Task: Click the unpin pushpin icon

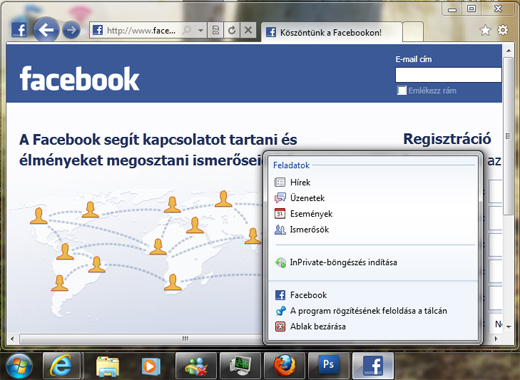Action: click(280, 311)
